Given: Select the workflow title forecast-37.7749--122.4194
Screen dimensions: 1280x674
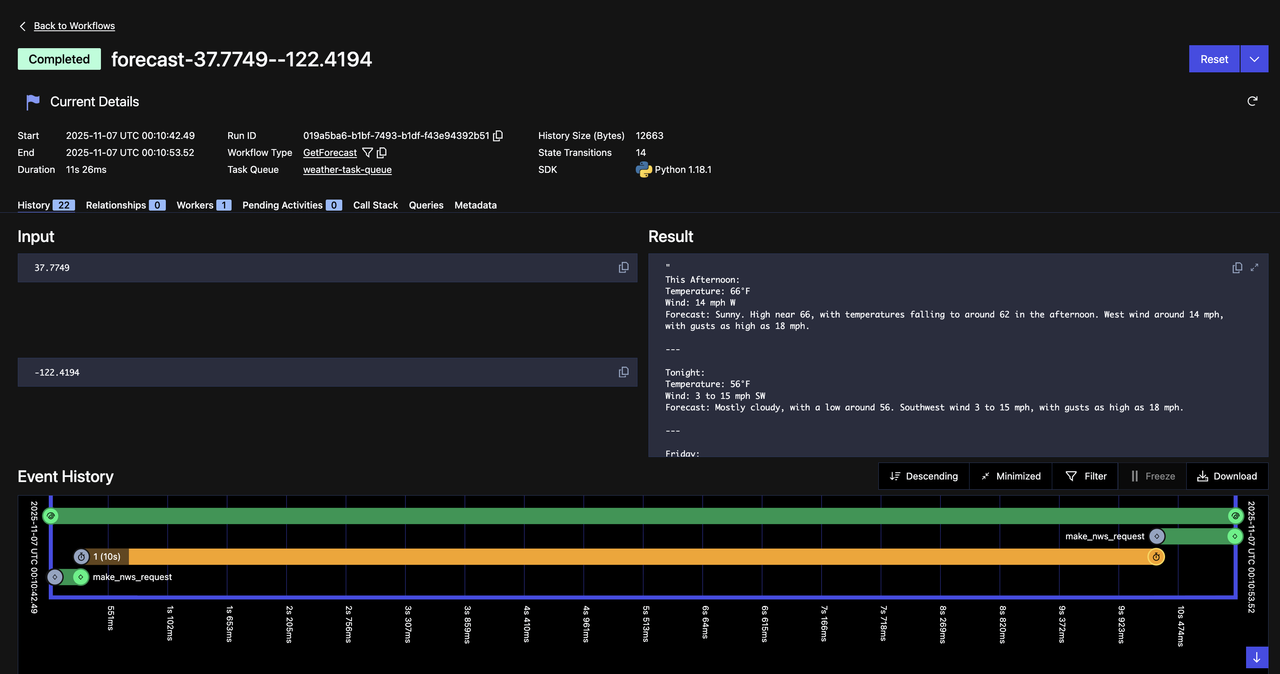Looking at the screenshot, I should 241,59.
